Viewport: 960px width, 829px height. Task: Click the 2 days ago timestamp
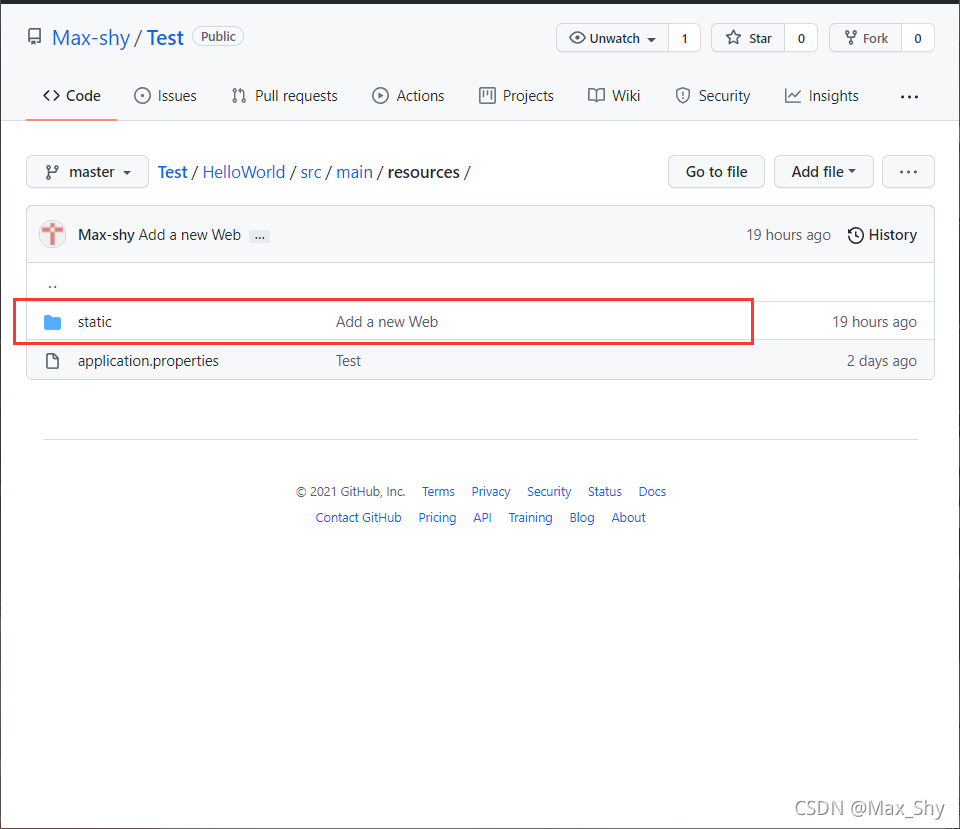click(882, 361)
